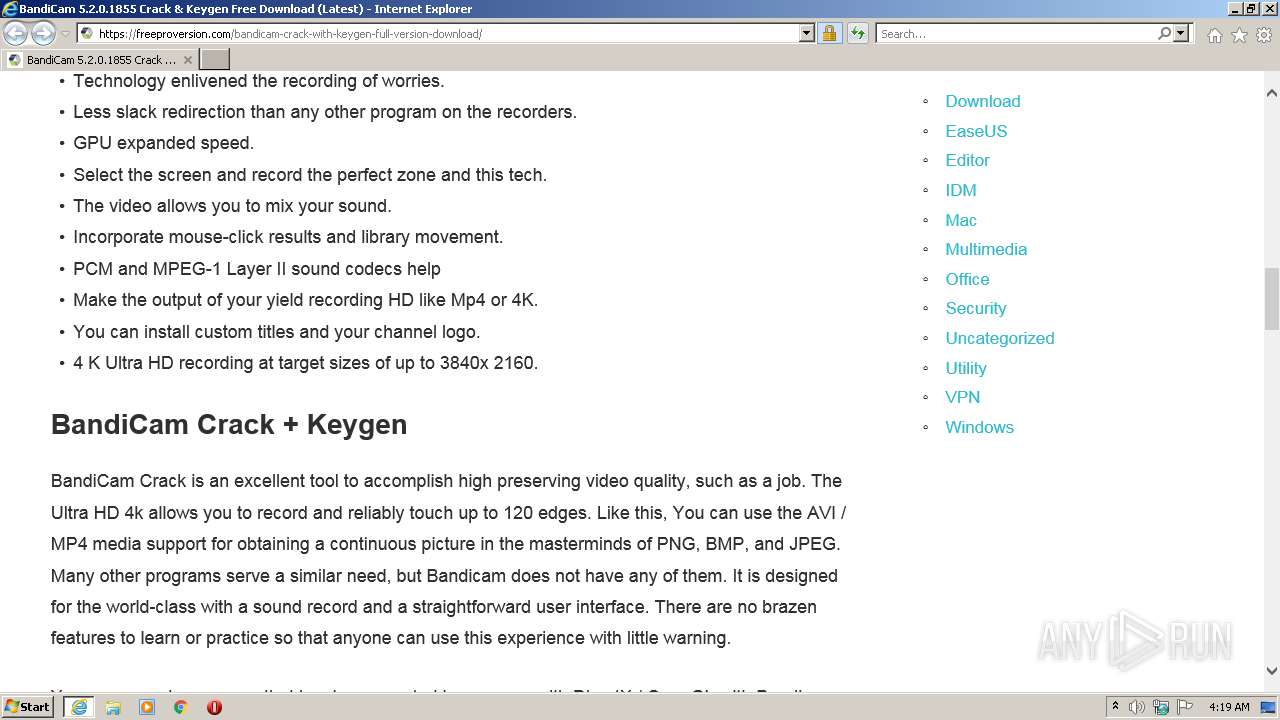Click the Internet Explorer title bar icon
The image size is (1280, 720).
click(x=10, y=9)
